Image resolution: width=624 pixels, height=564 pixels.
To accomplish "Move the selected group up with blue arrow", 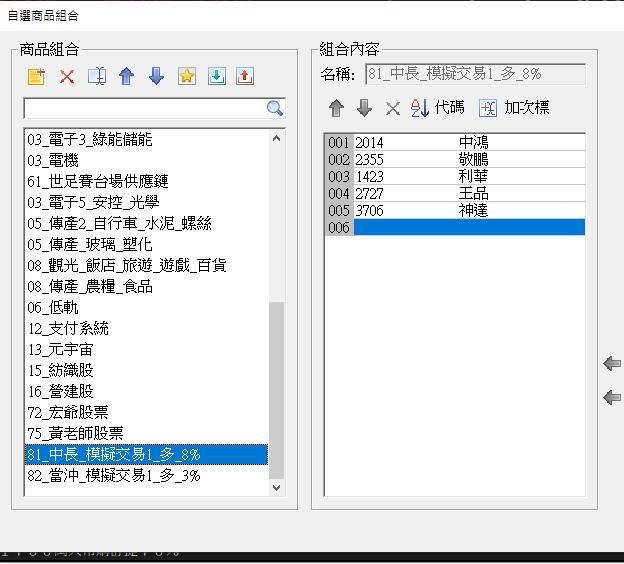I will point(126,77).
